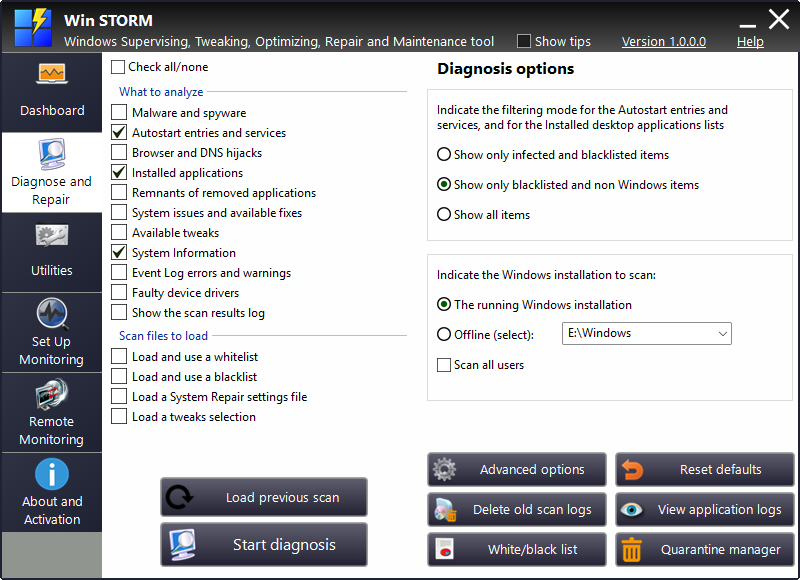Click the disc icon on Delete old scan logs
The height and width of the screenshot is (580, 800).
(x=445, y=510)
